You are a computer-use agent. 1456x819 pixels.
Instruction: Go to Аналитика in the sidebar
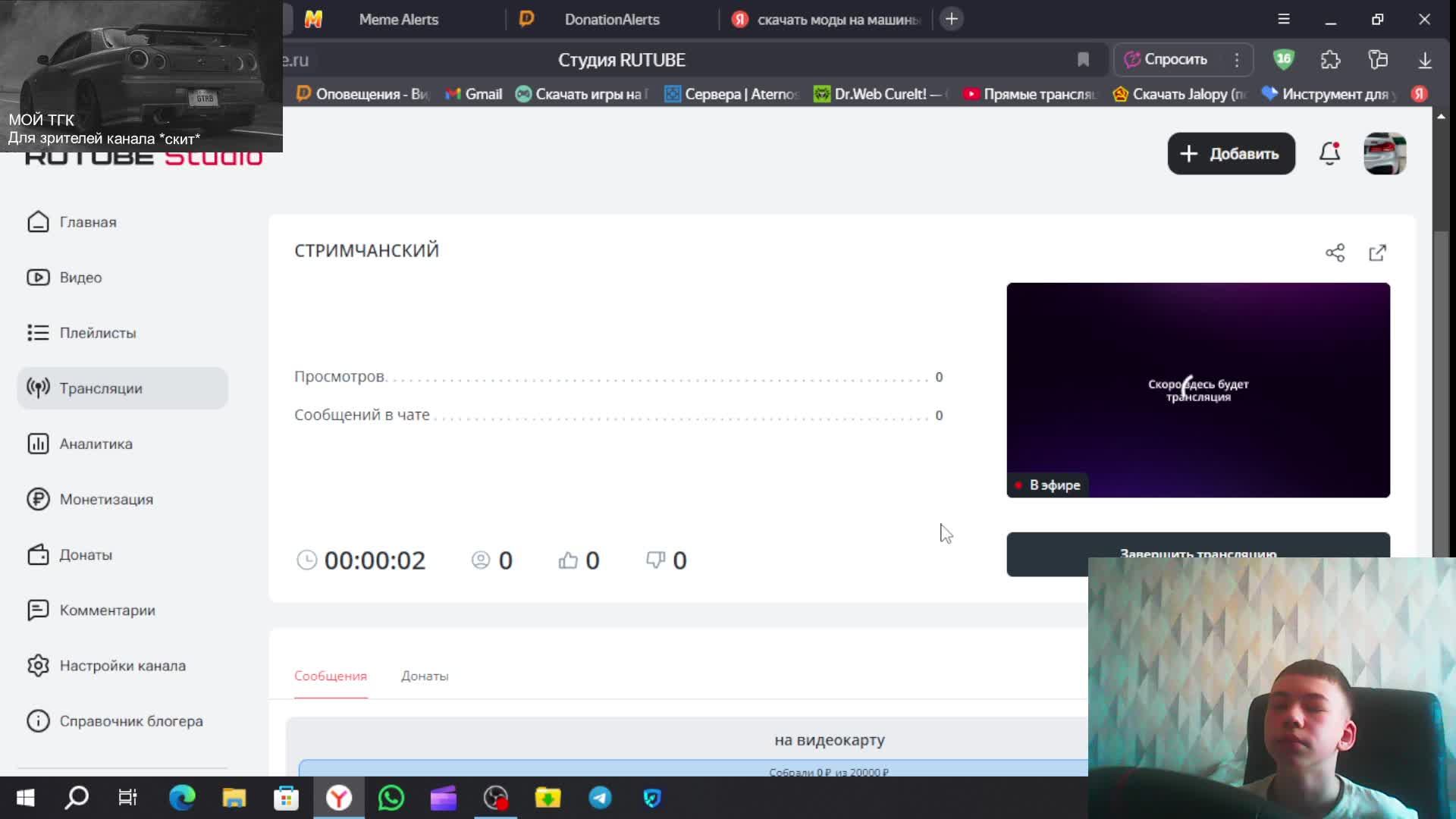pyautogui.click(x=96, y=444)
